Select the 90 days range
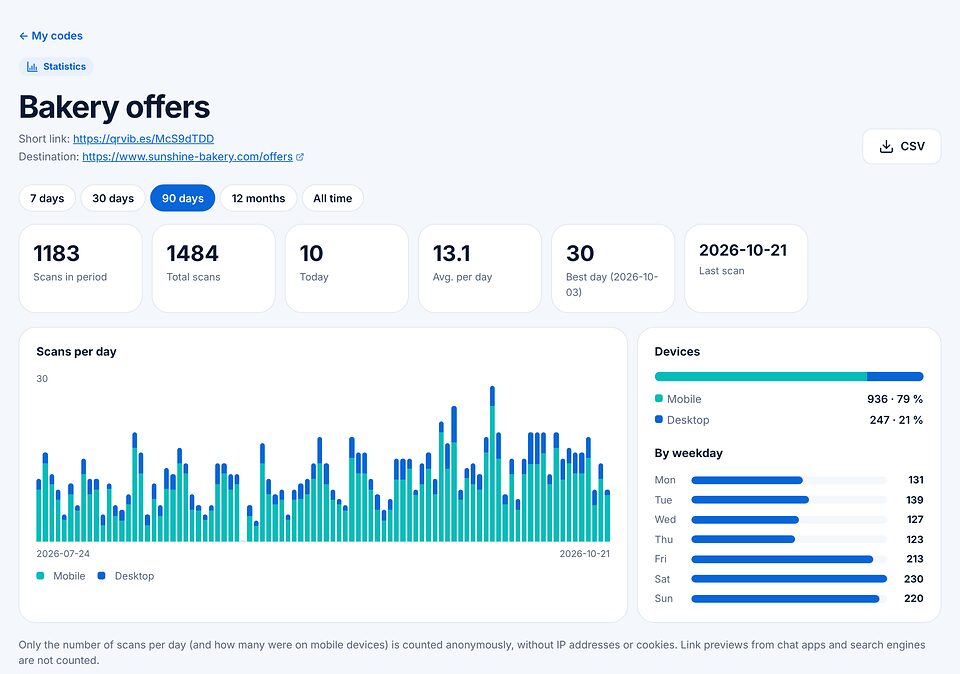 click(182, 198)
